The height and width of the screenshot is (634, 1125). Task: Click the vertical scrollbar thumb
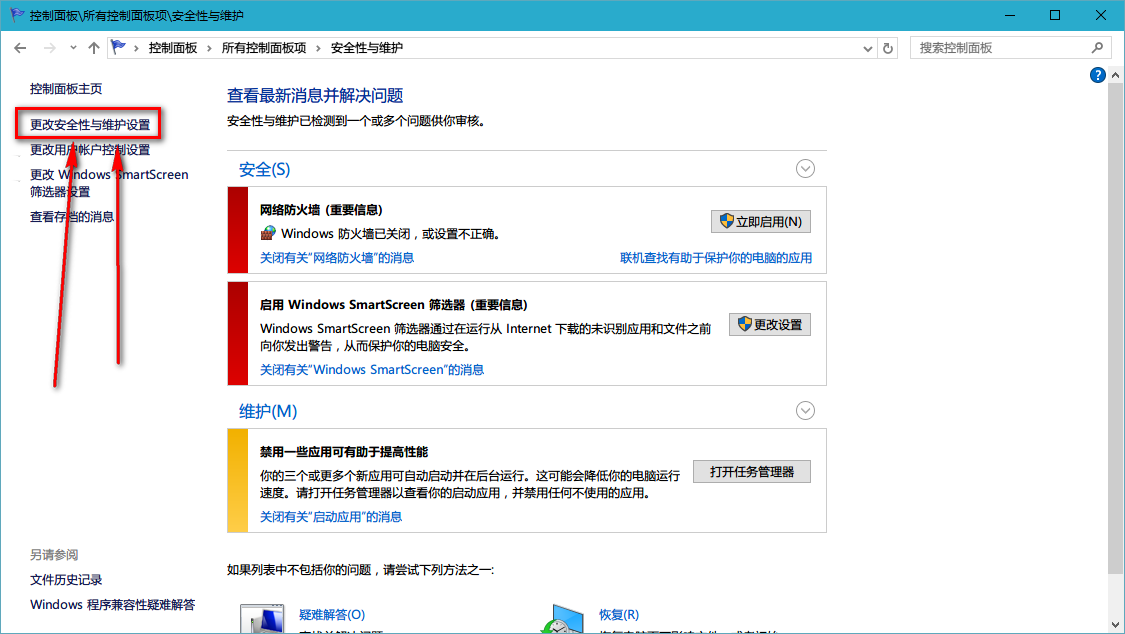1115,328
